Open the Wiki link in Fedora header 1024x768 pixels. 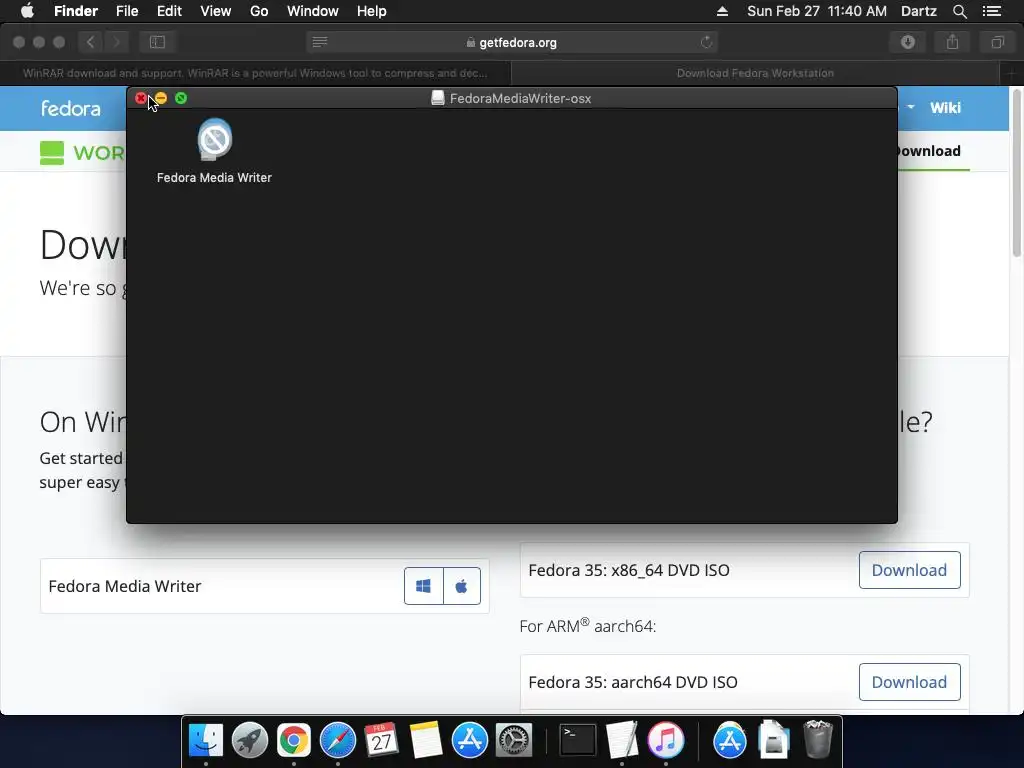(945, 108)
